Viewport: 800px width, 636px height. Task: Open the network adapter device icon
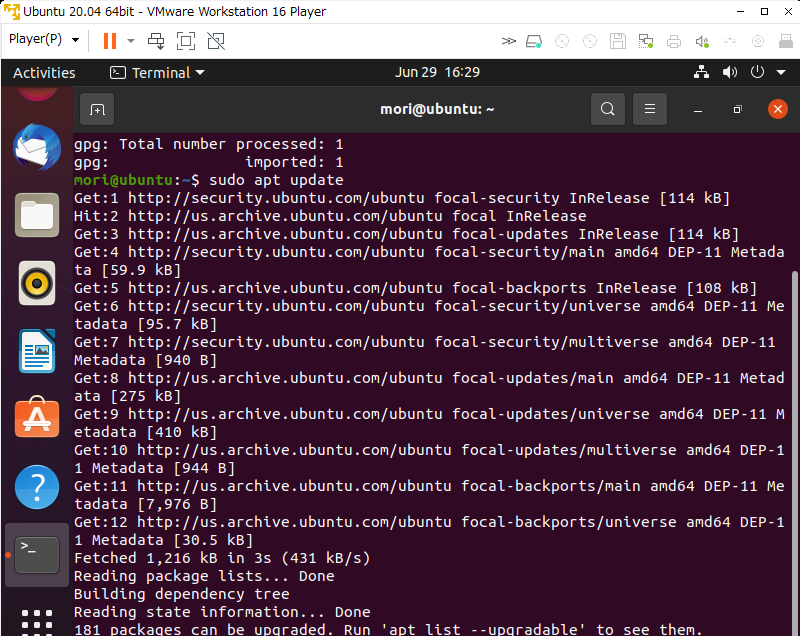(x=646, y=41)
